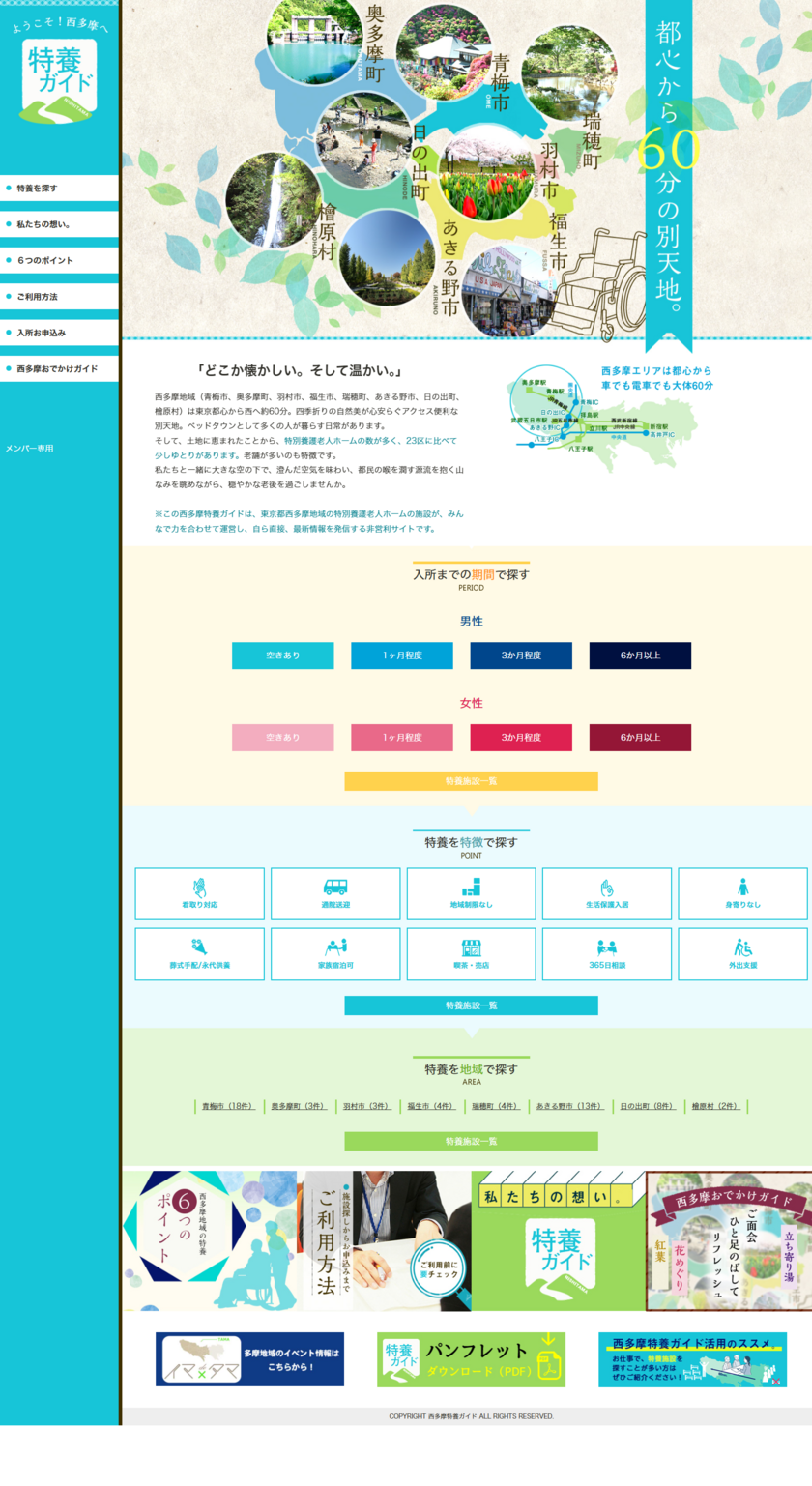The width and height of the screenshot is (812, 1486).
Task: Open the 365日相談 consultation icon tile
Action: click(x=607, y=954)
